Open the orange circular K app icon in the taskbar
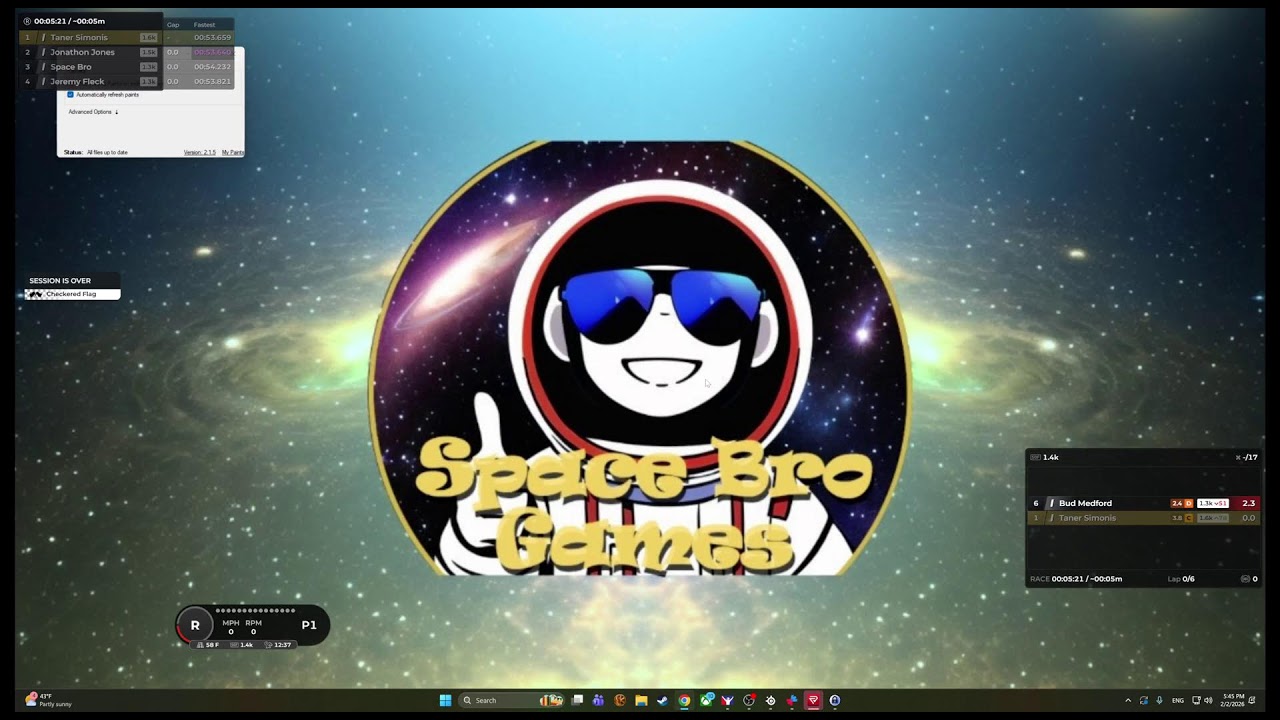Viewport: 1280px width, 720px height. (620, 700)
